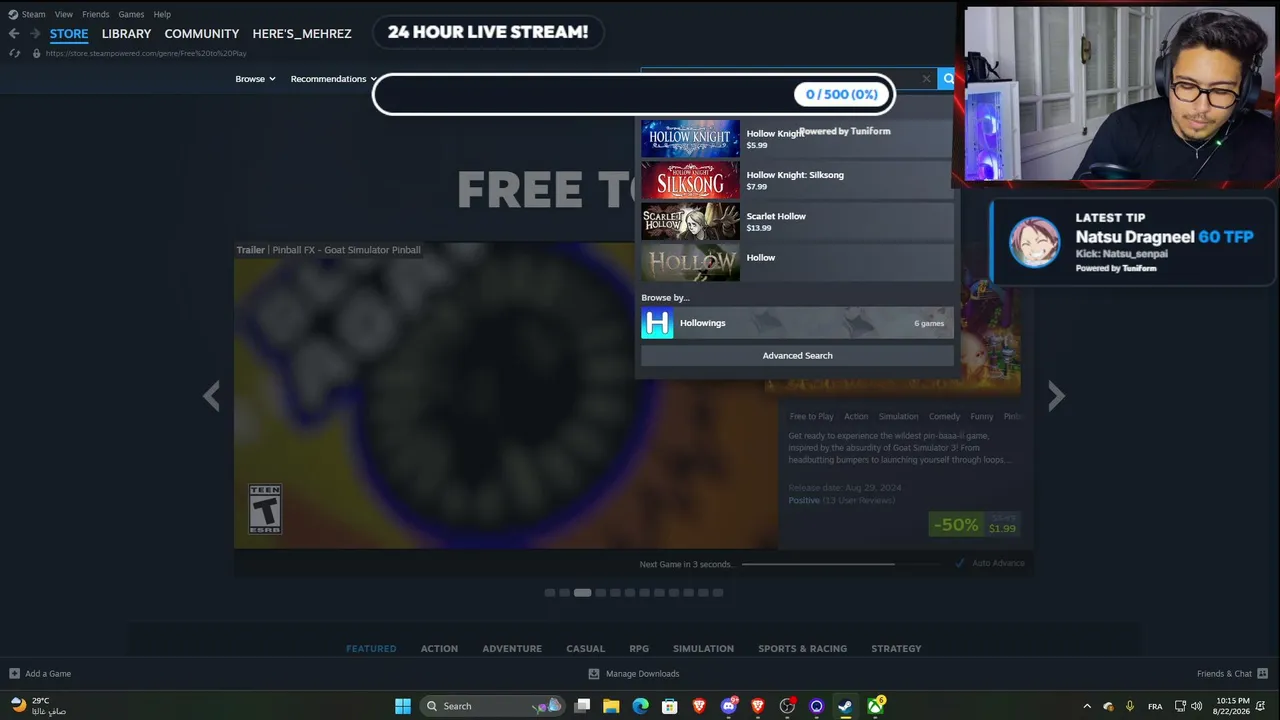Click the Steam page URL address bar
Viewport: 1280px width, 720px height.
[x=146, y=53]
